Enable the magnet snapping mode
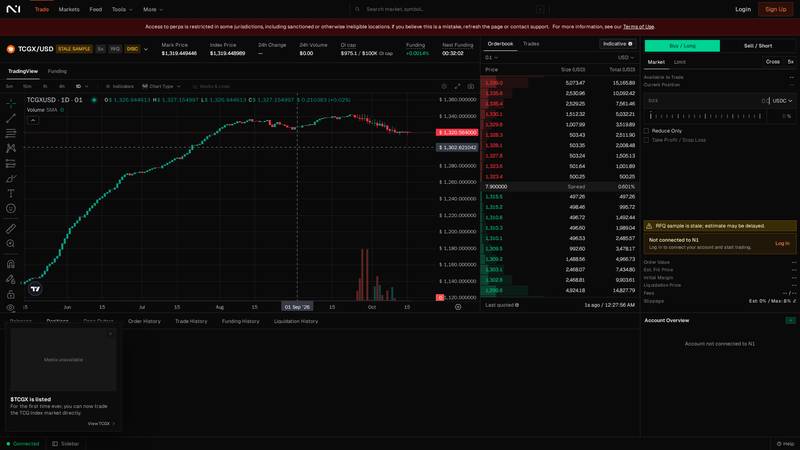Screen dimensions: 800x450 pyautogui.click(x=11, y=264)
